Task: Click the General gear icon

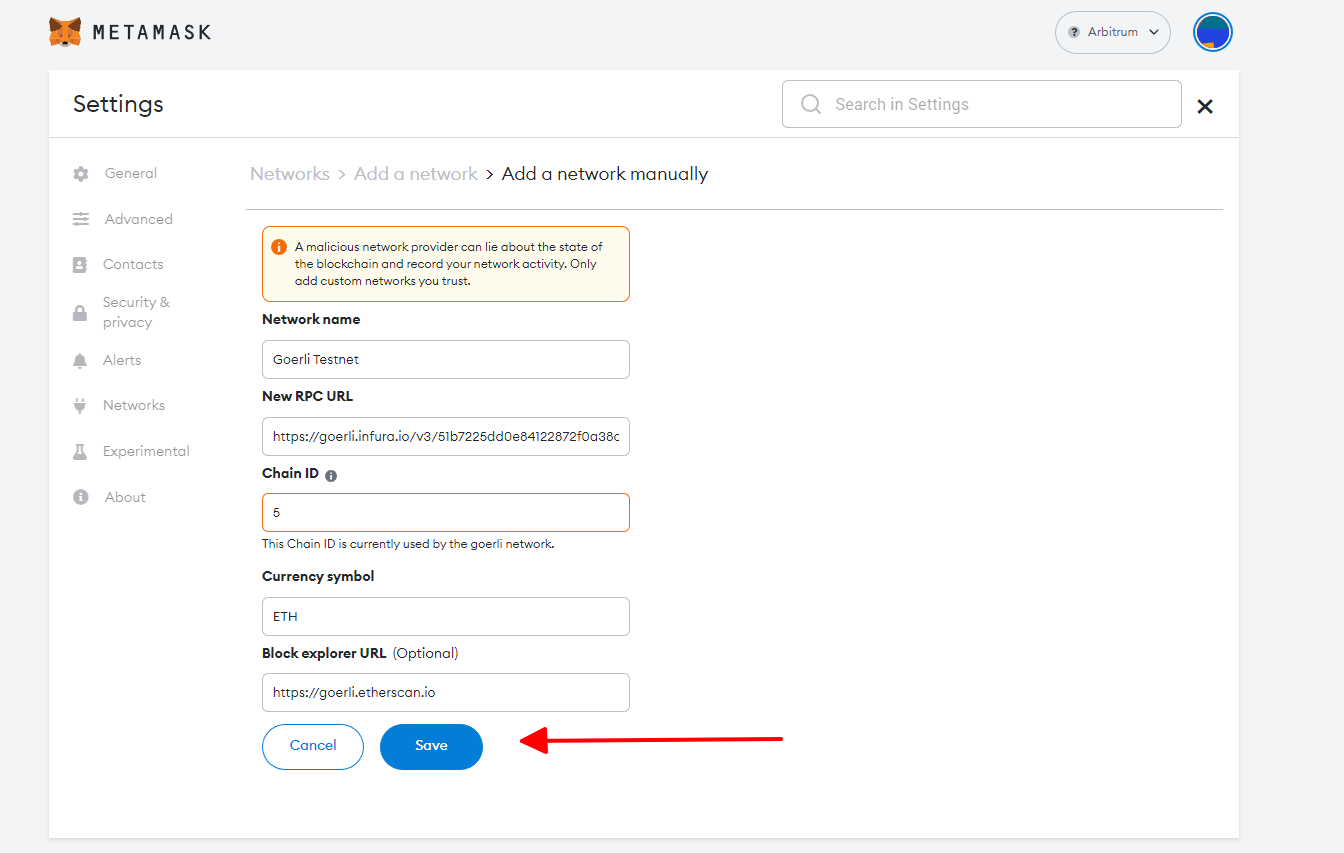Action: [x=81, y=174]
